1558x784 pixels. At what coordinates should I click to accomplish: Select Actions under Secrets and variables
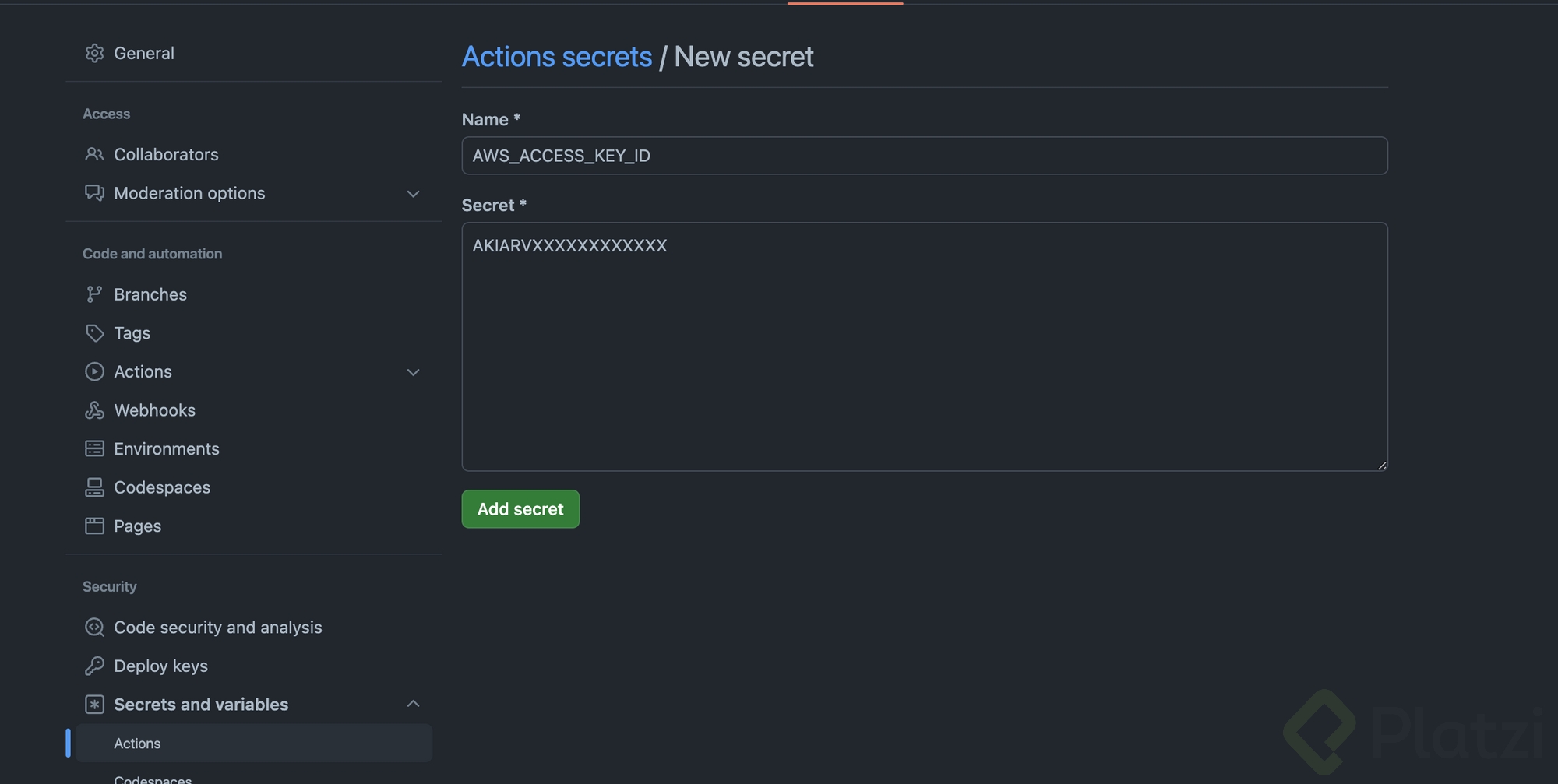tap(137, 744)
